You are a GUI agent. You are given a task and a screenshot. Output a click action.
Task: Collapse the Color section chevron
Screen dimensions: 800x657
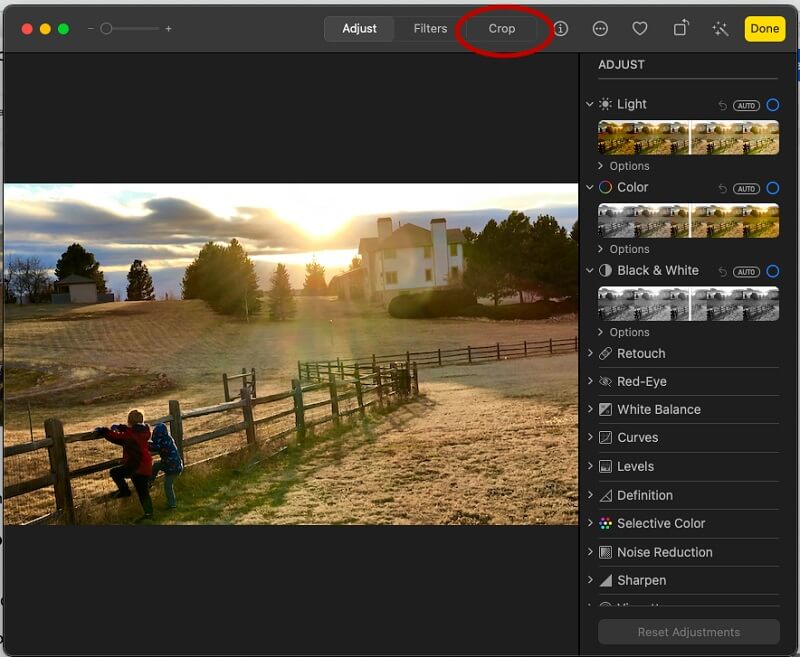coord(589,187)
